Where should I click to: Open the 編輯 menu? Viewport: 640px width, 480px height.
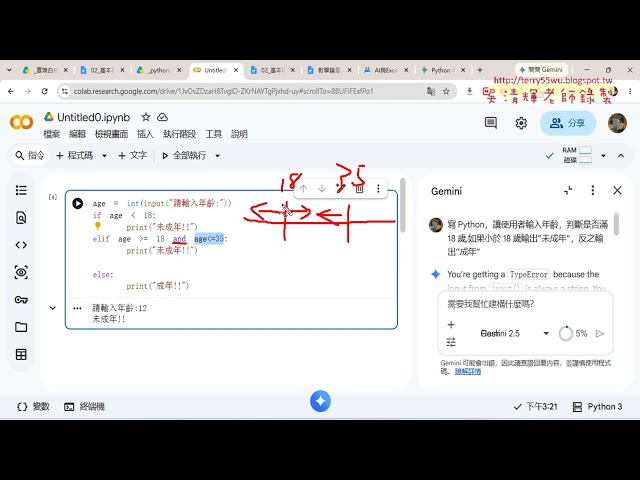[77, 134]
